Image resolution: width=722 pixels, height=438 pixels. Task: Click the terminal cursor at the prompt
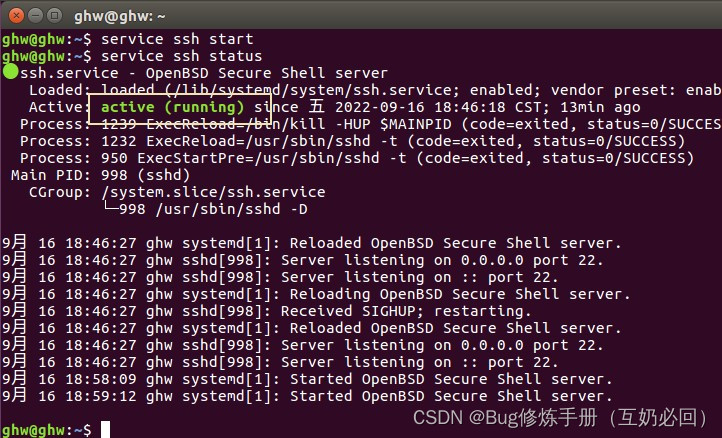pyautogui.click(x=105, y=429)
